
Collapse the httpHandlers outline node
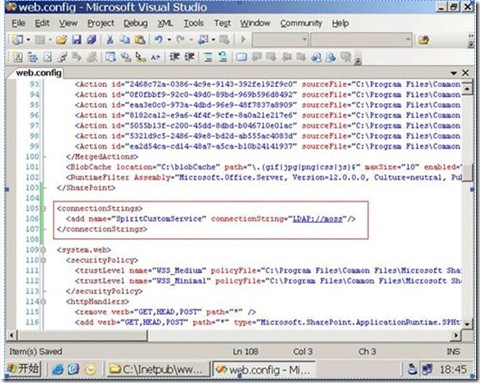click(43, 301)
